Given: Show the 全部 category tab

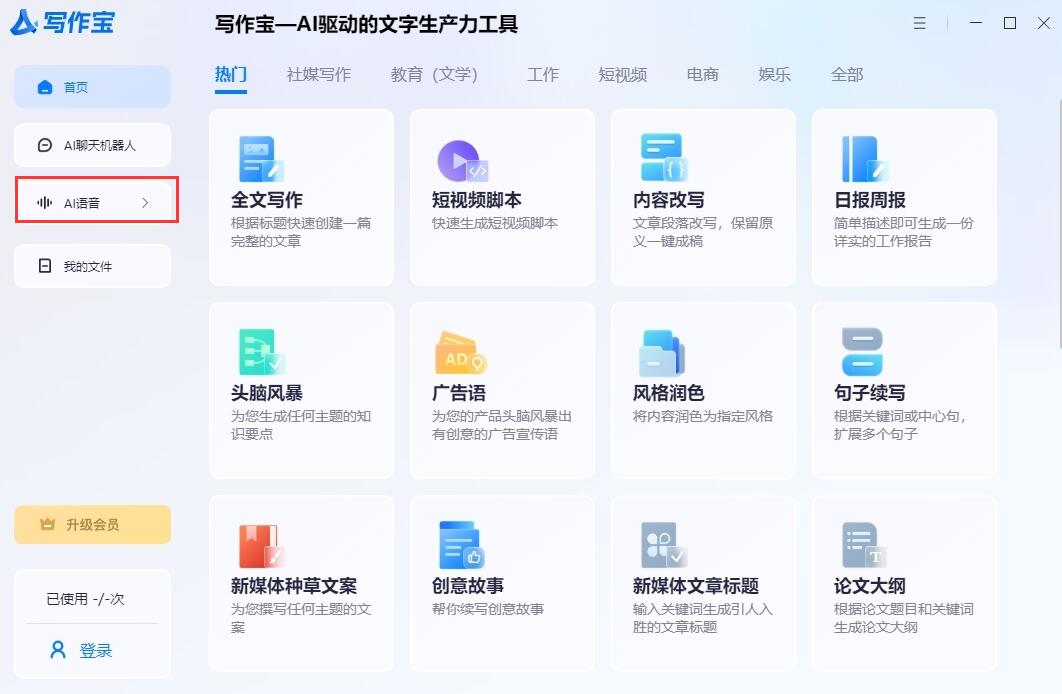Looking at the screenshot, I should pos(847,74).
